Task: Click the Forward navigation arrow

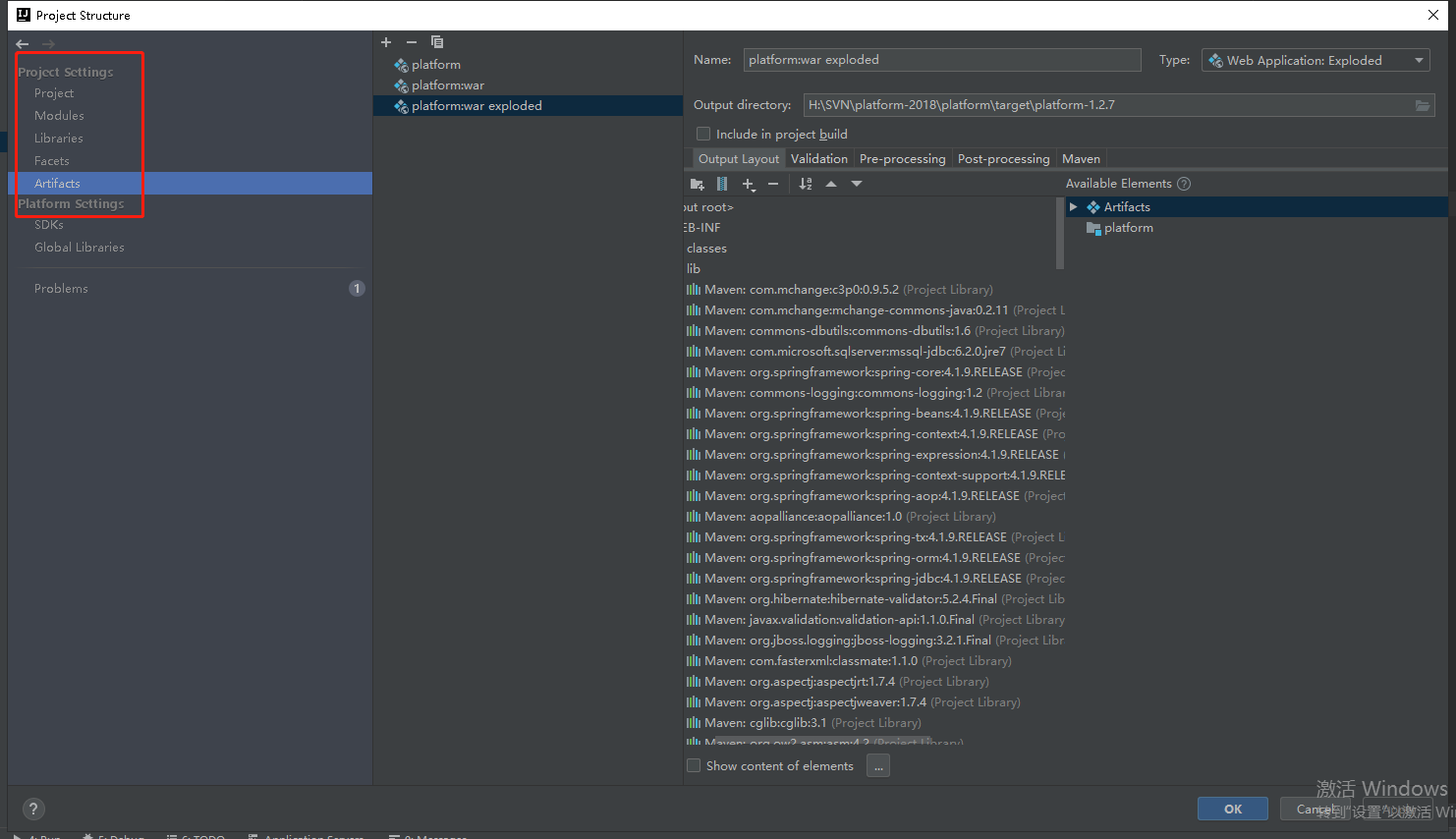Action: [x=48, y=44]
